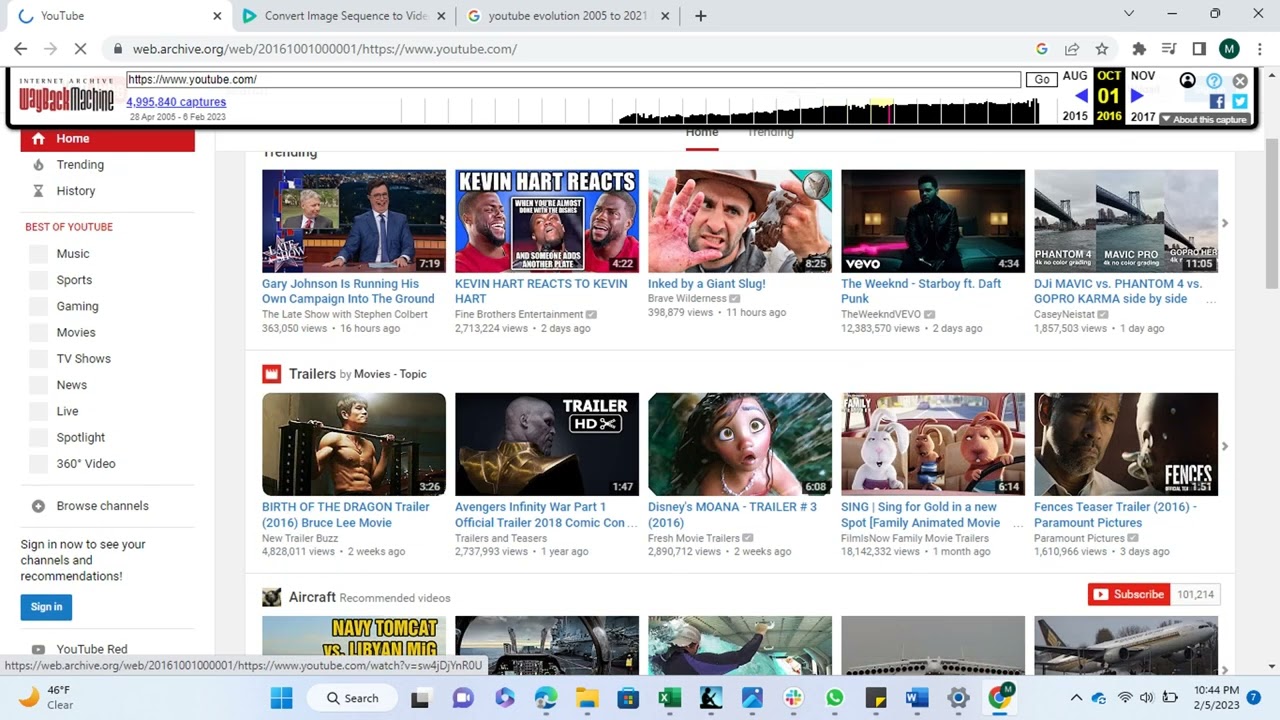Open a new browser tab
Image resolution: width=1280 pixels, height=720 pixels.
701,16
